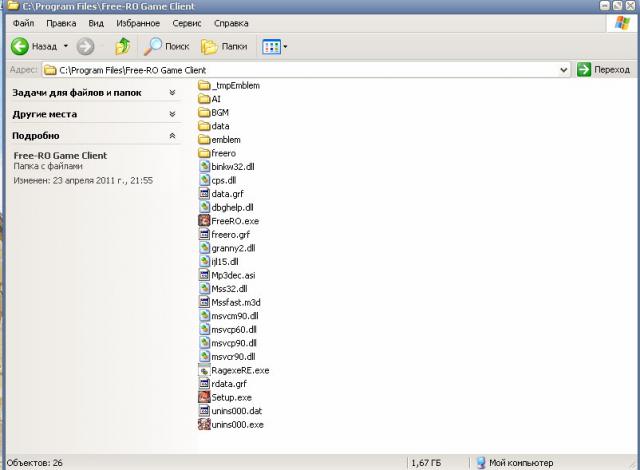This screenshot has width=640, height=470.
Task: Click the Переход go button
Action: (x=603, y=70)
